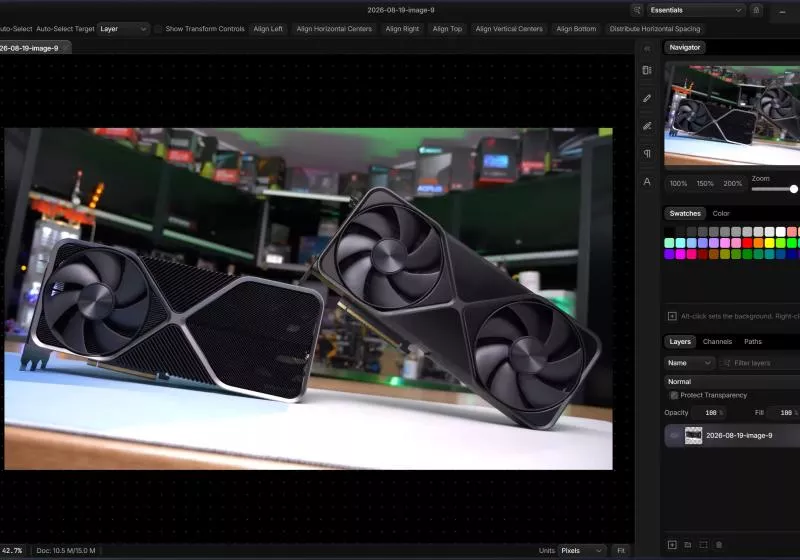Enable Show Transform Controls checkbox
800x560 pixels.
(x=158, y=29)
